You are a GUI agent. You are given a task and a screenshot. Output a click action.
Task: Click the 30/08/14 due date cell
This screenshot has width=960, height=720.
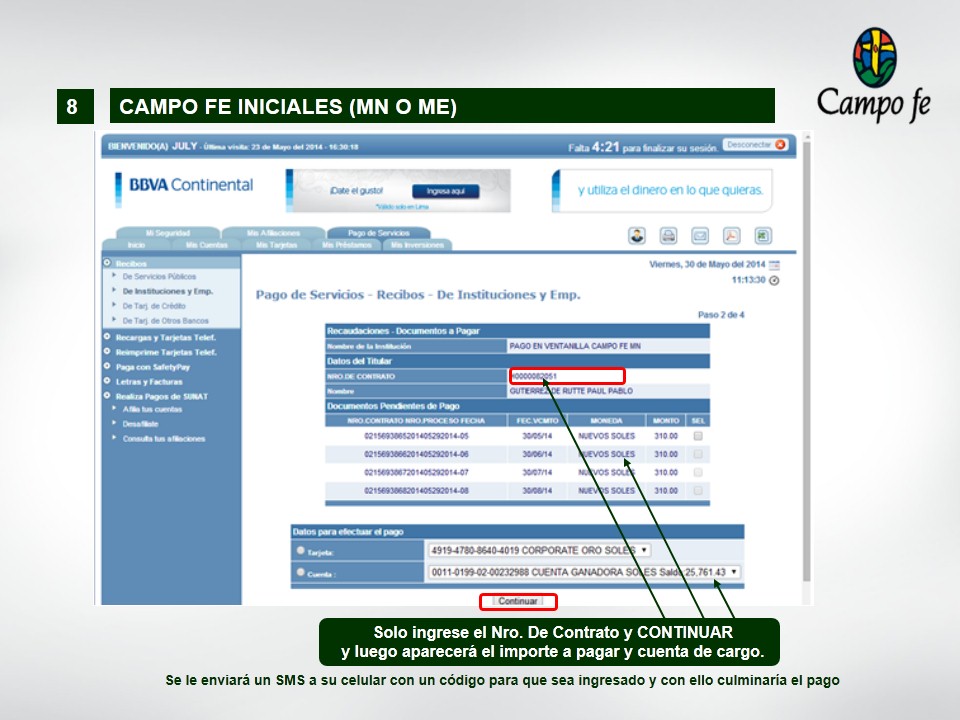[537, 491]
